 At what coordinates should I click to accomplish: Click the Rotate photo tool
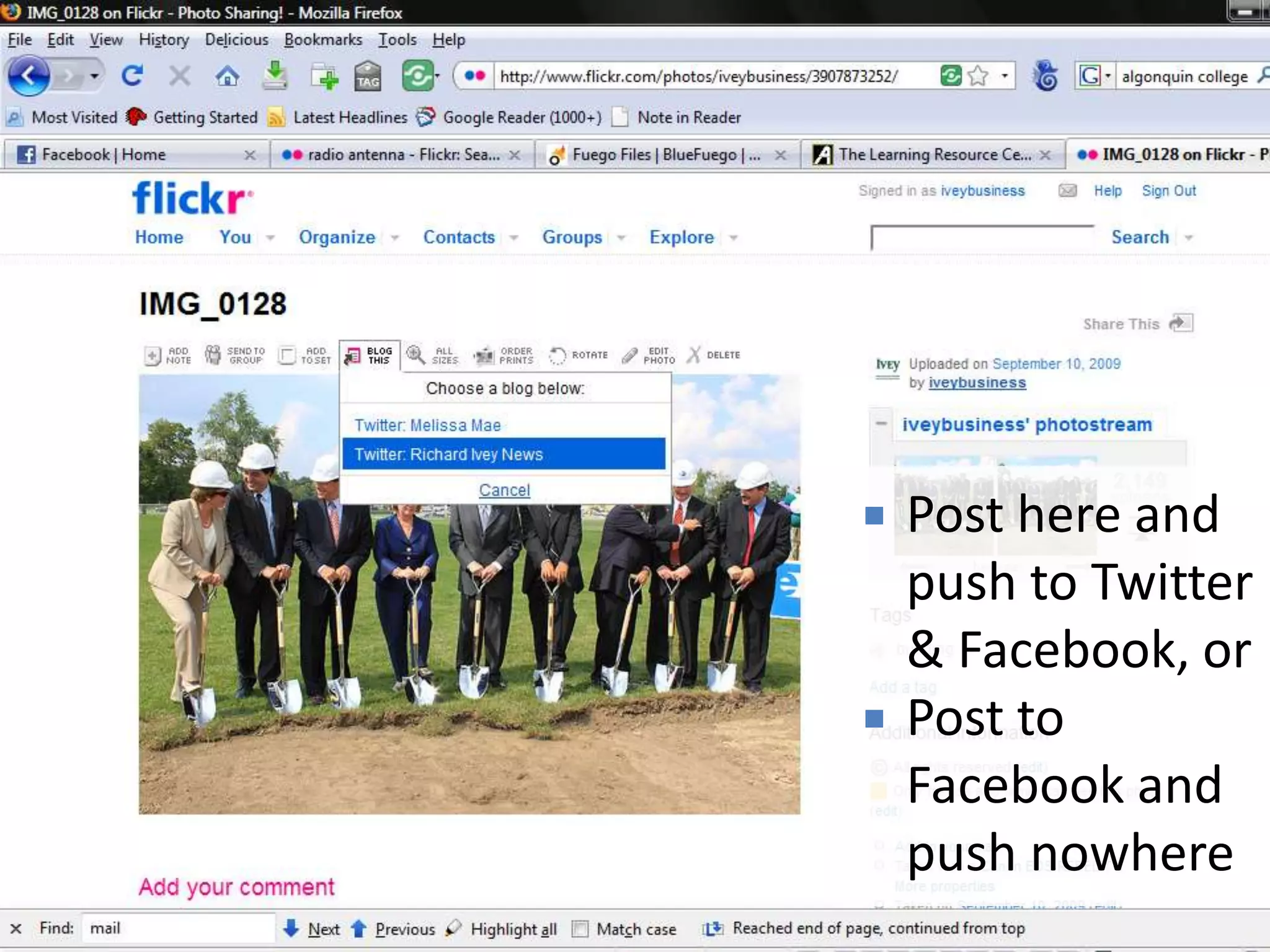(579, 355)
